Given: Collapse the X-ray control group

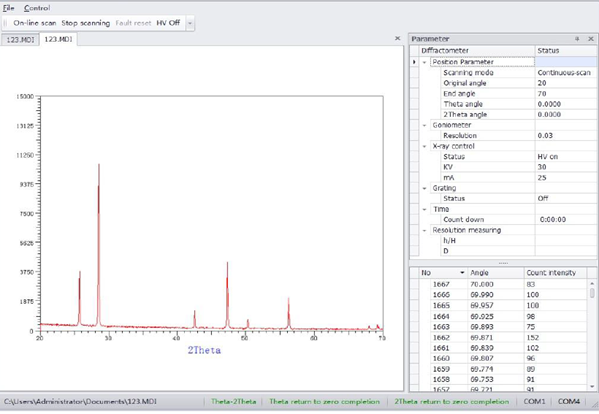Looking at the screenshot, I should tap(424, 146).
